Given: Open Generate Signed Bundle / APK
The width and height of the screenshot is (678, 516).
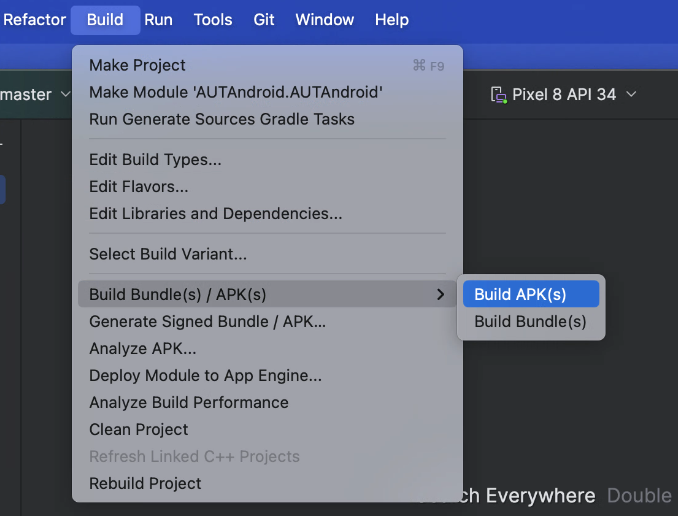Looking at the screenshot, I should (207, 322).
